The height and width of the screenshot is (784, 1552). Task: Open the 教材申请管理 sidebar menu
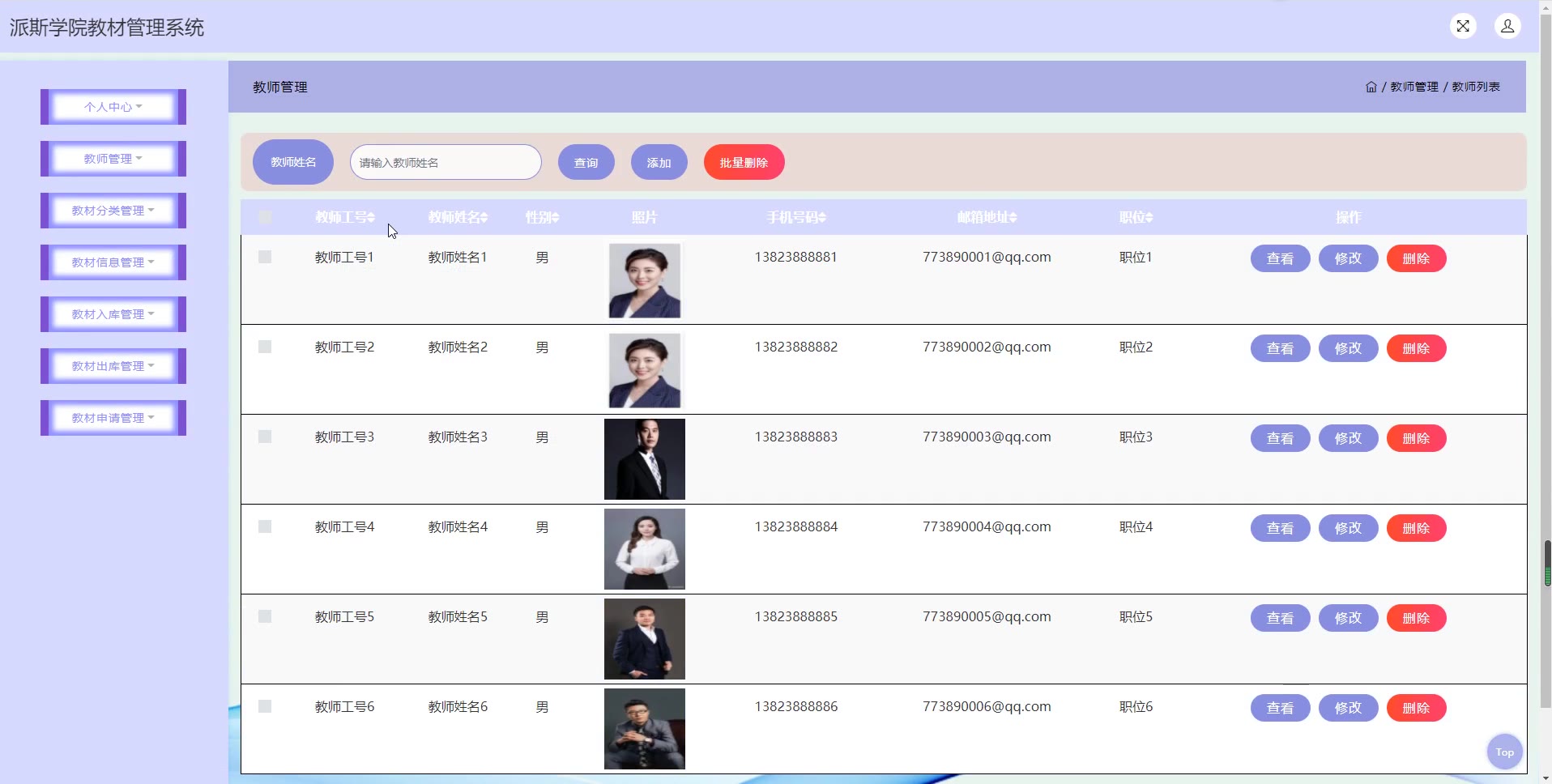(113, 418)
